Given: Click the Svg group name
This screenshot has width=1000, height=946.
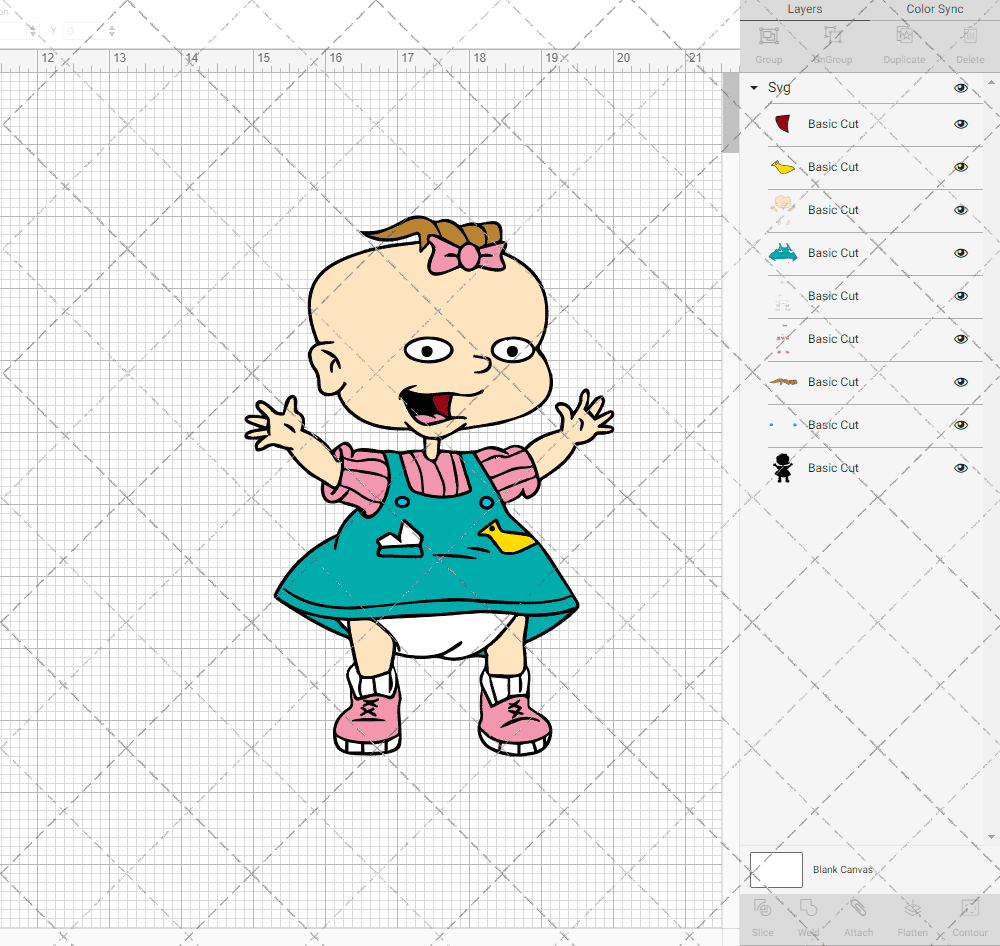Looking at the screenshot, I should [x=779, y=87].
